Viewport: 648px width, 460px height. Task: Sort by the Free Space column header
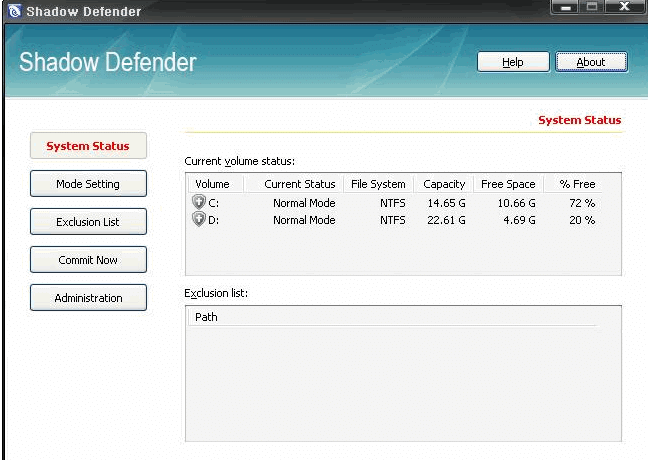[x=508, y=184]
